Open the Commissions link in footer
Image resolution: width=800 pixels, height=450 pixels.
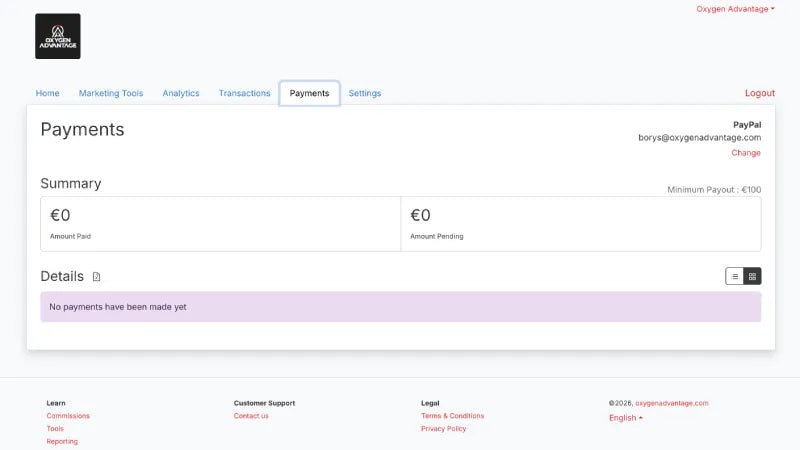point(68,416)
